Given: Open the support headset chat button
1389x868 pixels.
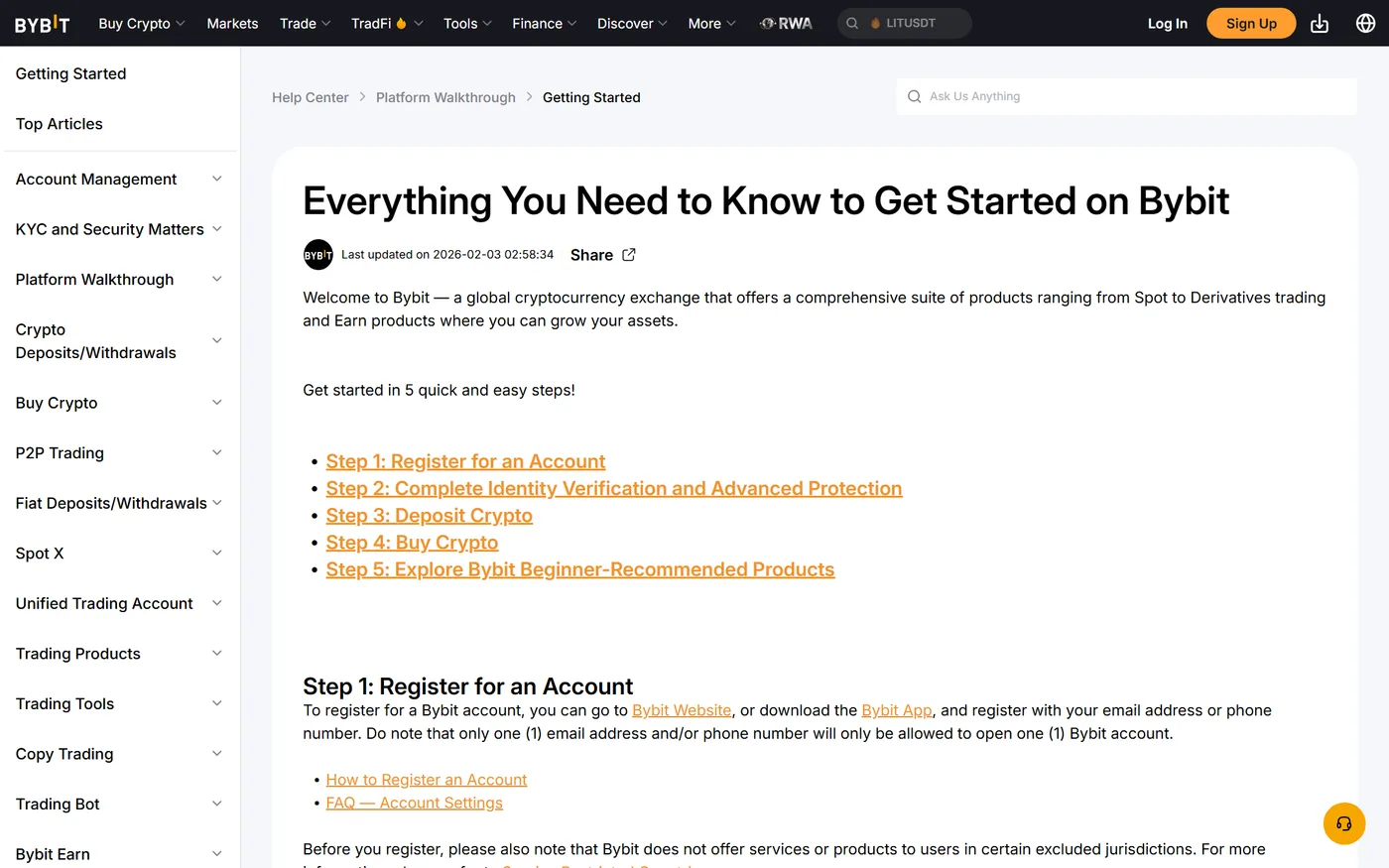Looking at the screenshot, I should pyautogui.click(x=1344, y=823).
